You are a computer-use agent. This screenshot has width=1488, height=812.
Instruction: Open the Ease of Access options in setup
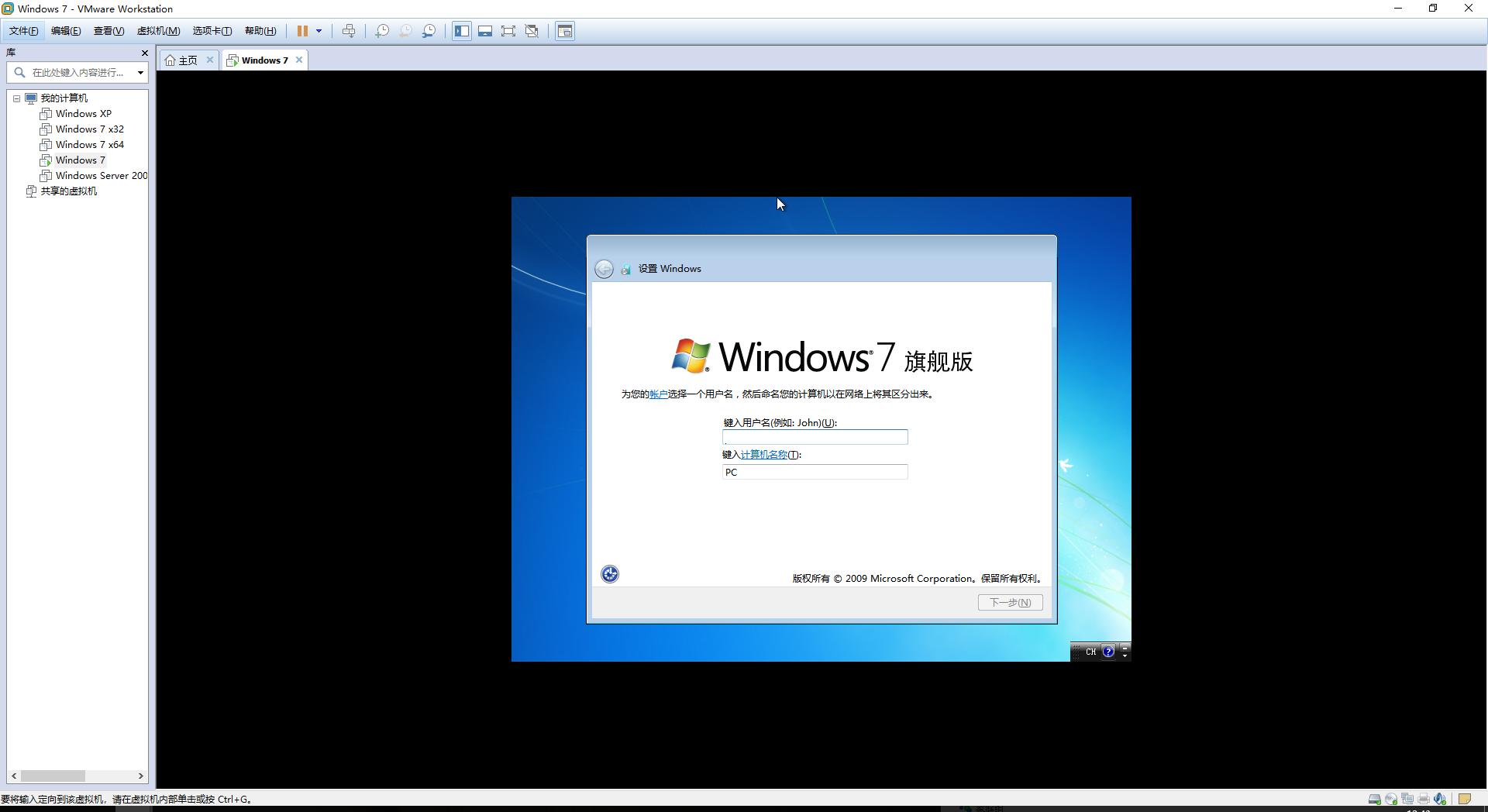click(610, 574)
